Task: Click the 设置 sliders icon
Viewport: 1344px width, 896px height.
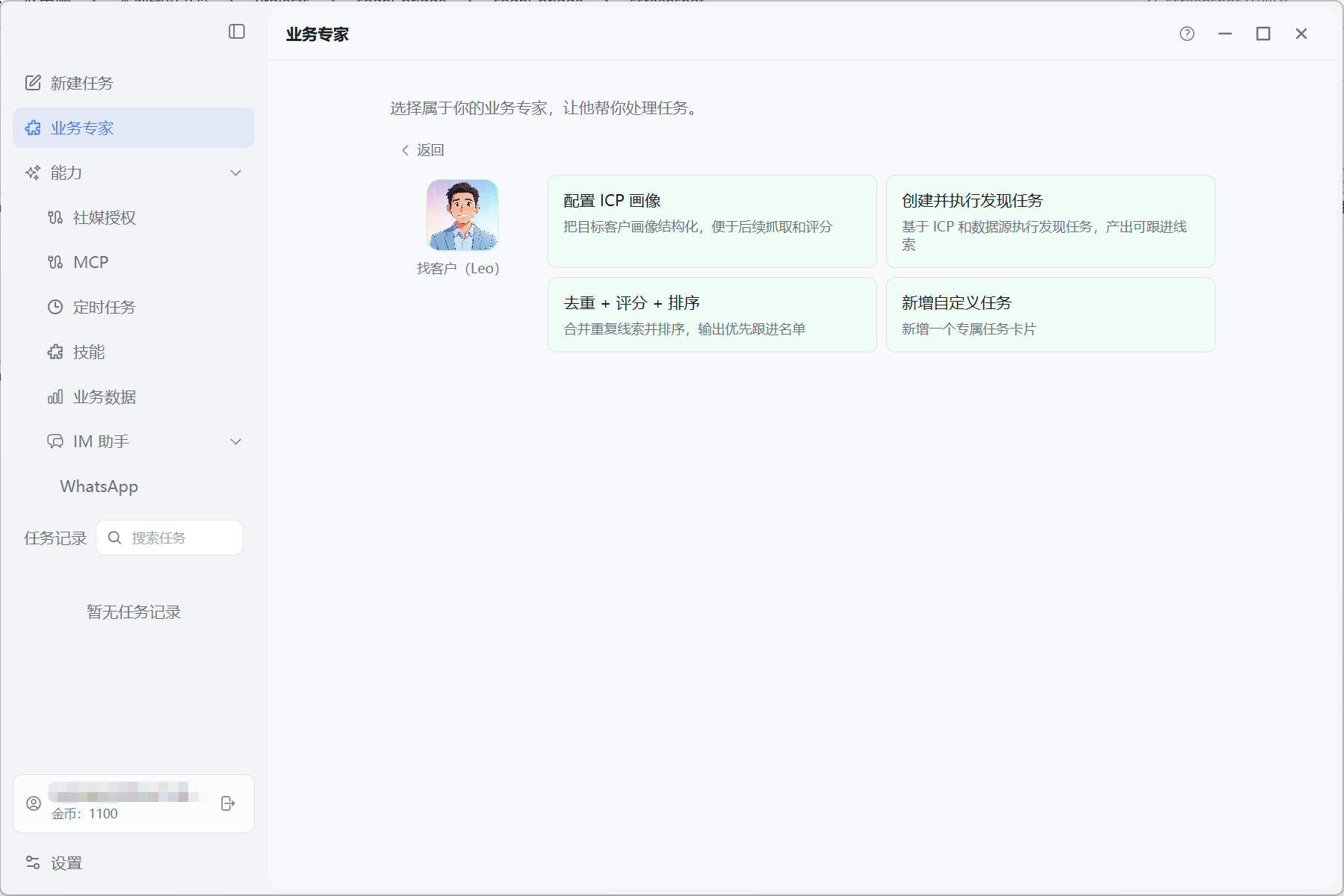Action: pyautogui.click(x=33, y=862)
